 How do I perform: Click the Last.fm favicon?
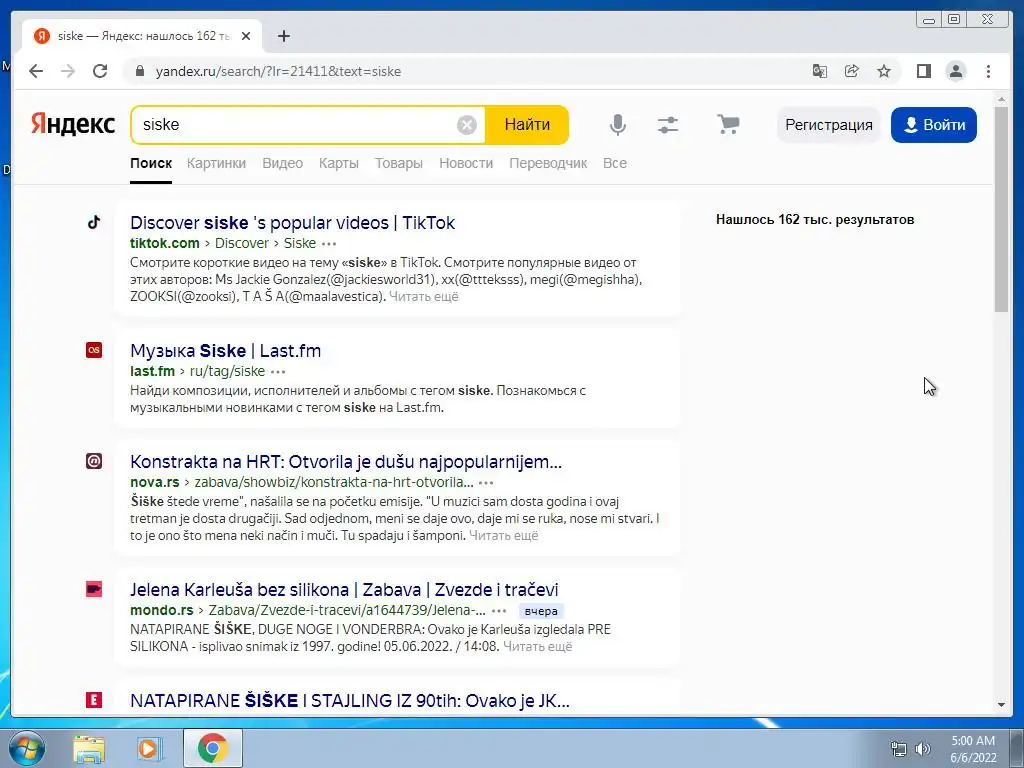94,350
